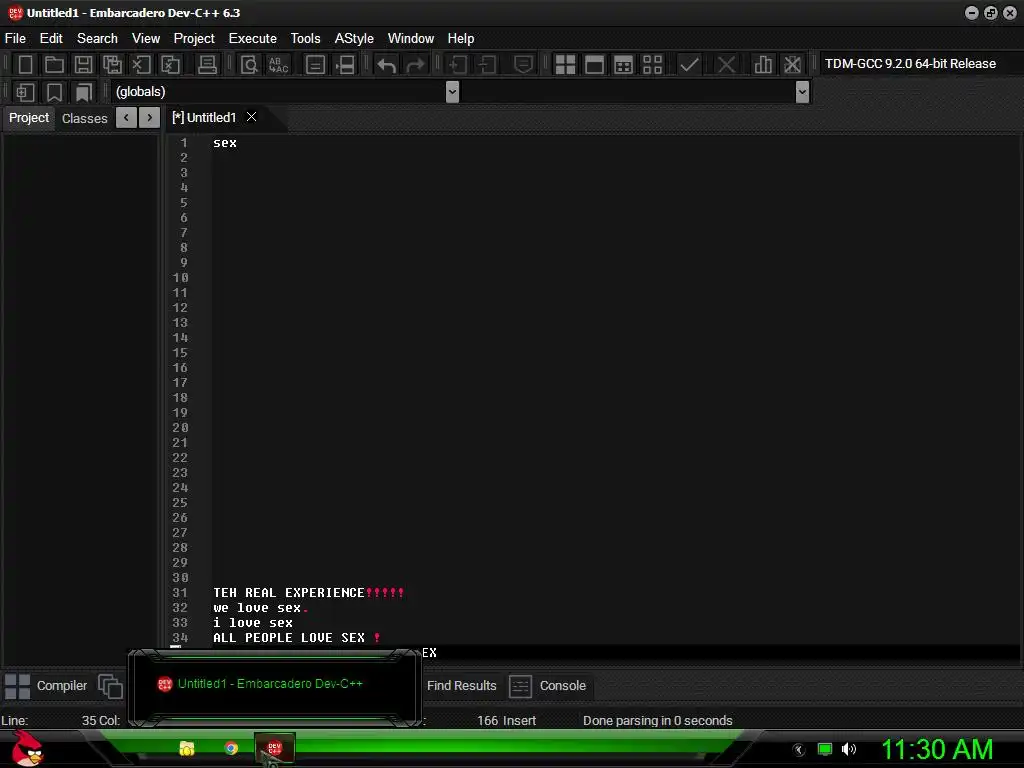1024x768 pixels.
Task: Open the Tools menu
Action: [x=306, y=39]
